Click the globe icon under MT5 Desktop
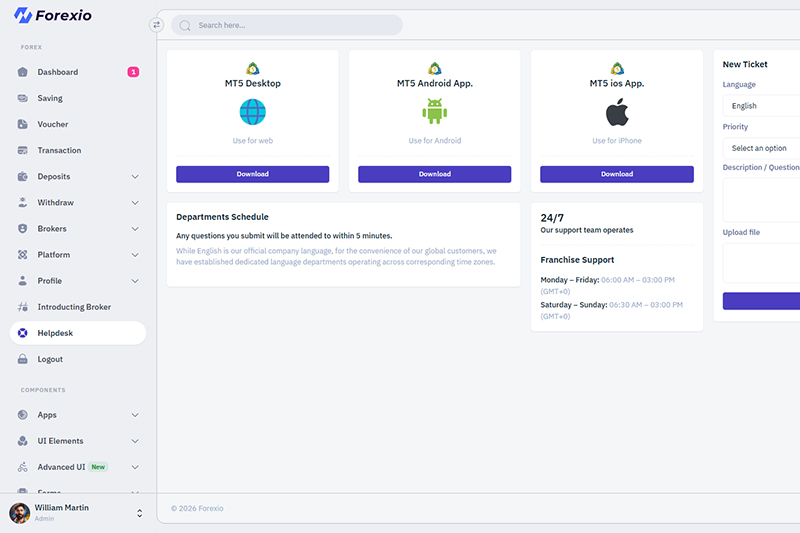This screenshot has height=533, width=800. tap(253, 112)
